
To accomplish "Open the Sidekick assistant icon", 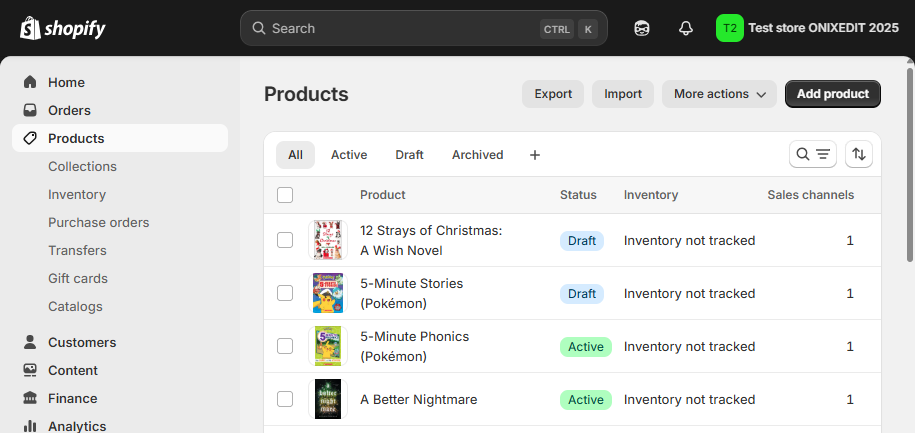I will (642, 28).
